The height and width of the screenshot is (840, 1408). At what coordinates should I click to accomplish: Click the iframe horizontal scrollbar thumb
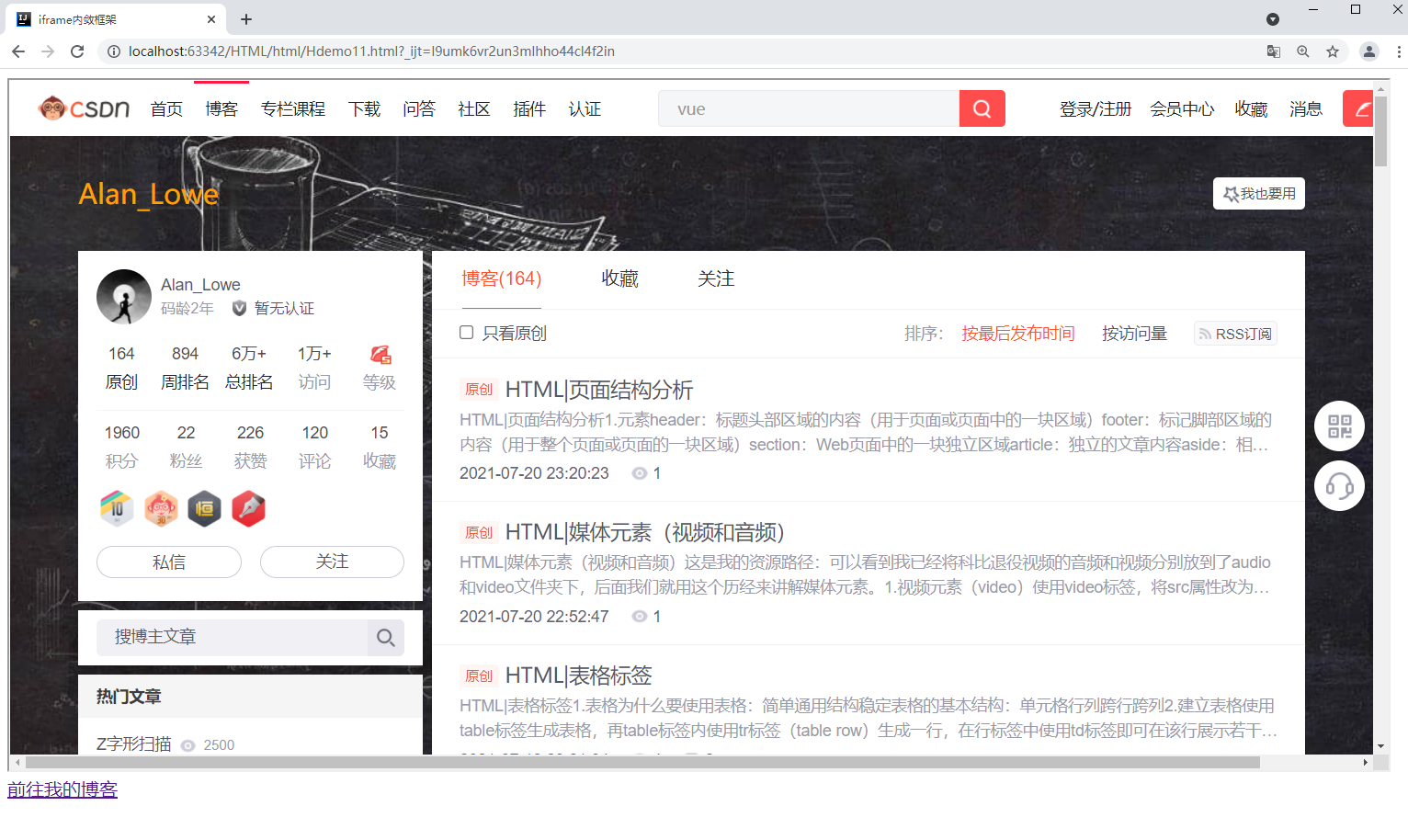[x=642, y=763]
